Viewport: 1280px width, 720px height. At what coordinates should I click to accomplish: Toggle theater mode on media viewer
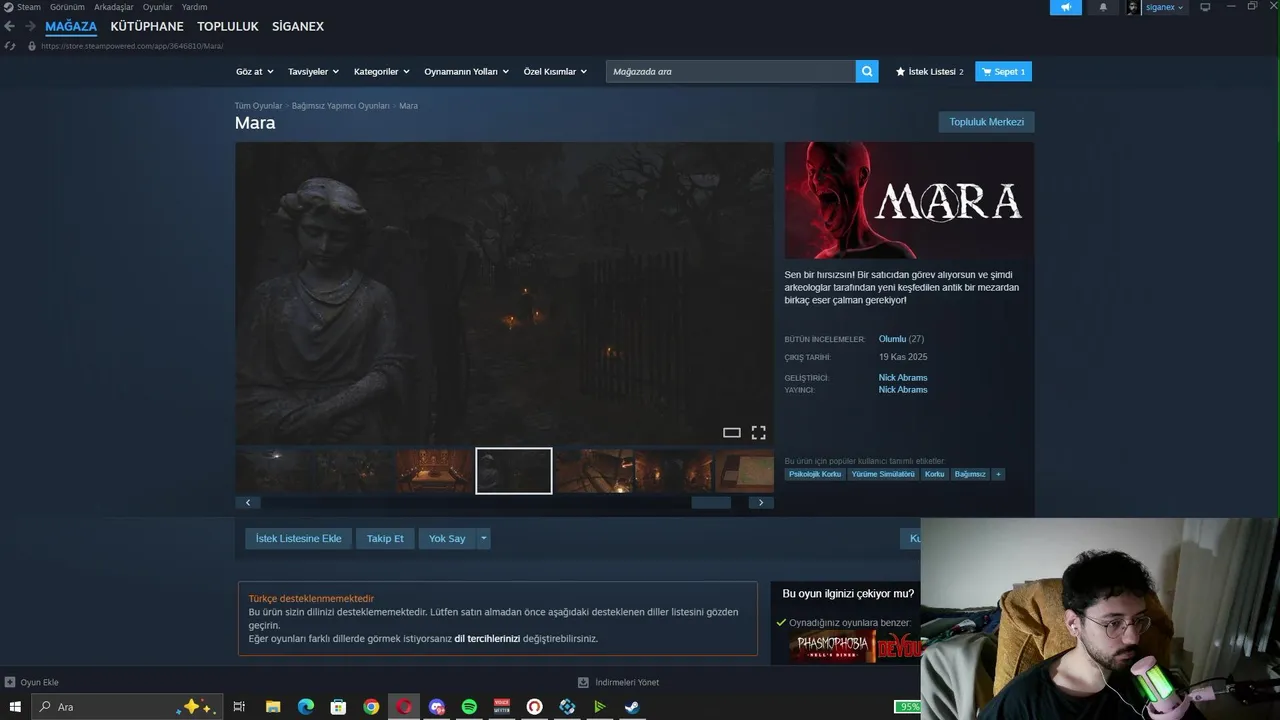(732, 433)
